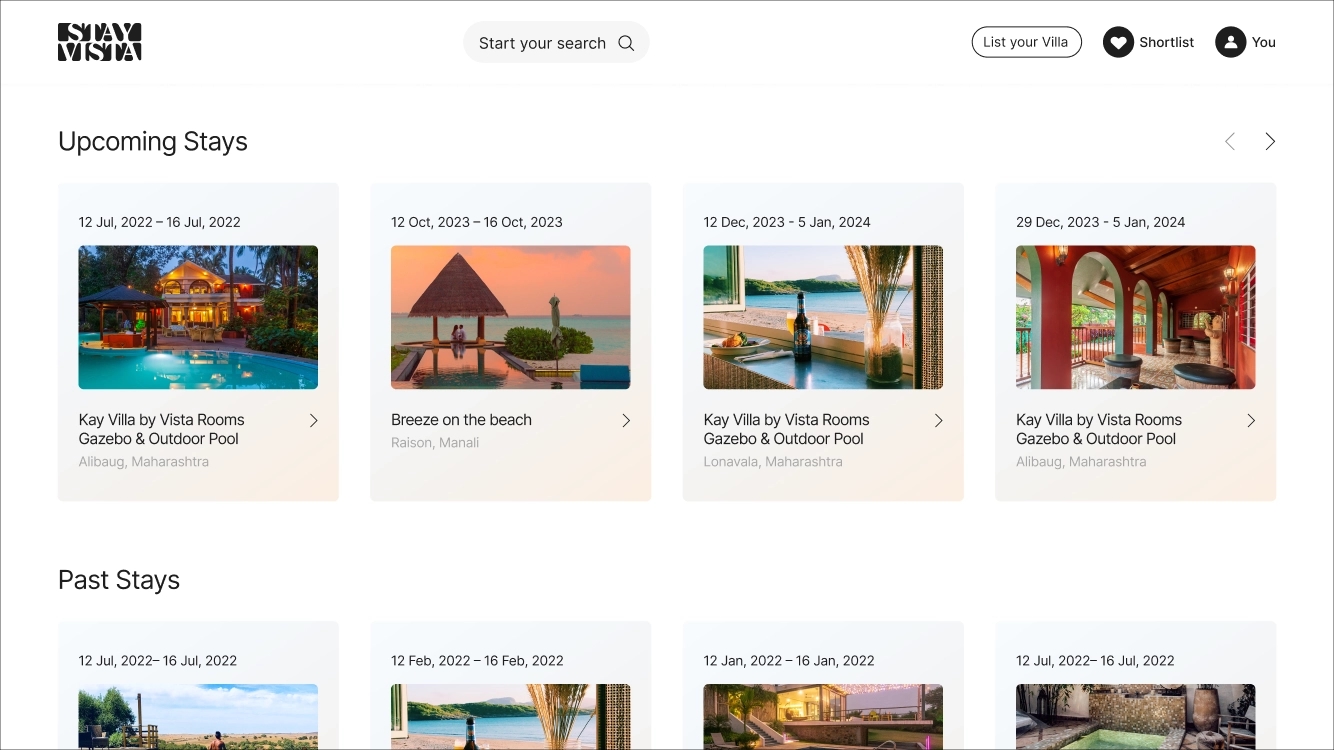Open the chevron on Breeze on the beach card
Screen dimensions: 1334x750
pos(626,421)
